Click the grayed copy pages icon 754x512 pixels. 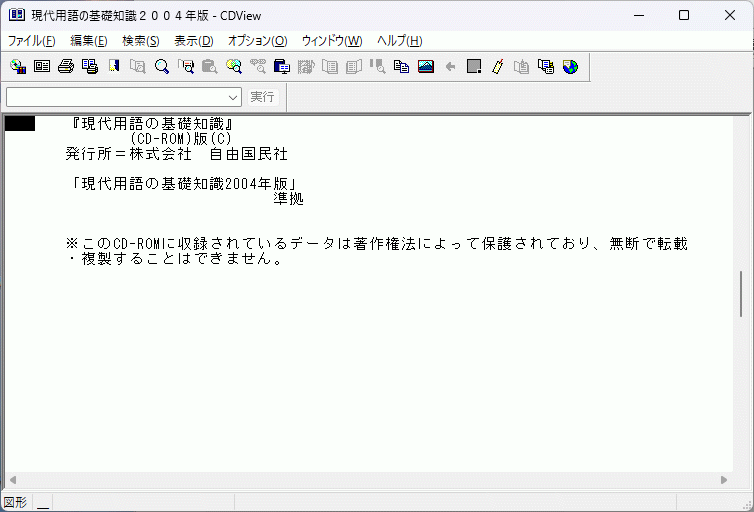(x=522, y=66)
